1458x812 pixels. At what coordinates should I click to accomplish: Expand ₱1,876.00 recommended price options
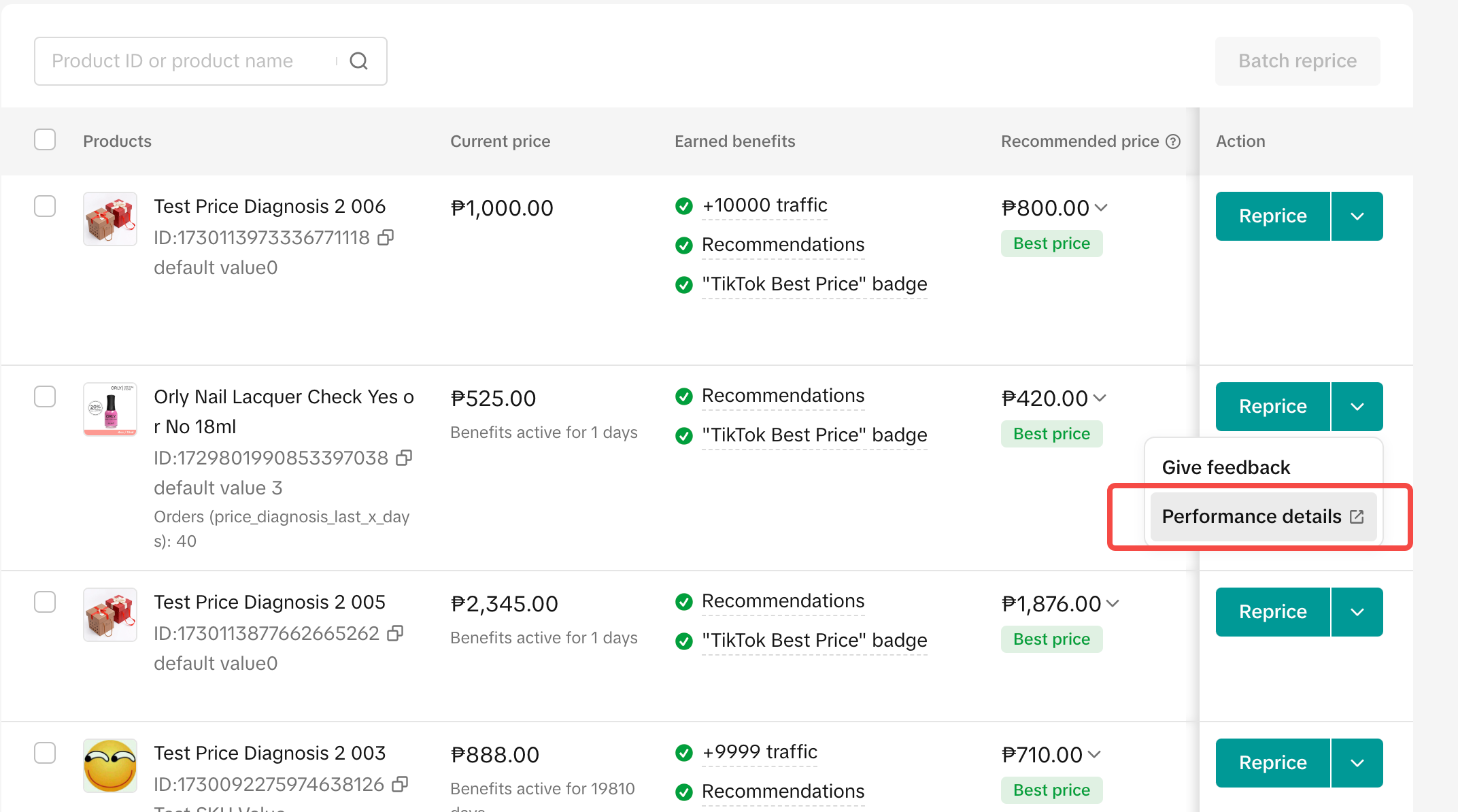1113,604
